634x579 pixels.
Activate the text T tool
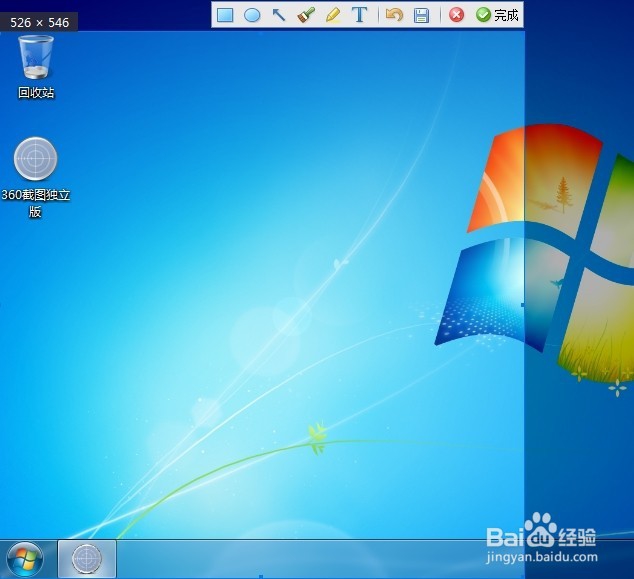pos(359,15)
